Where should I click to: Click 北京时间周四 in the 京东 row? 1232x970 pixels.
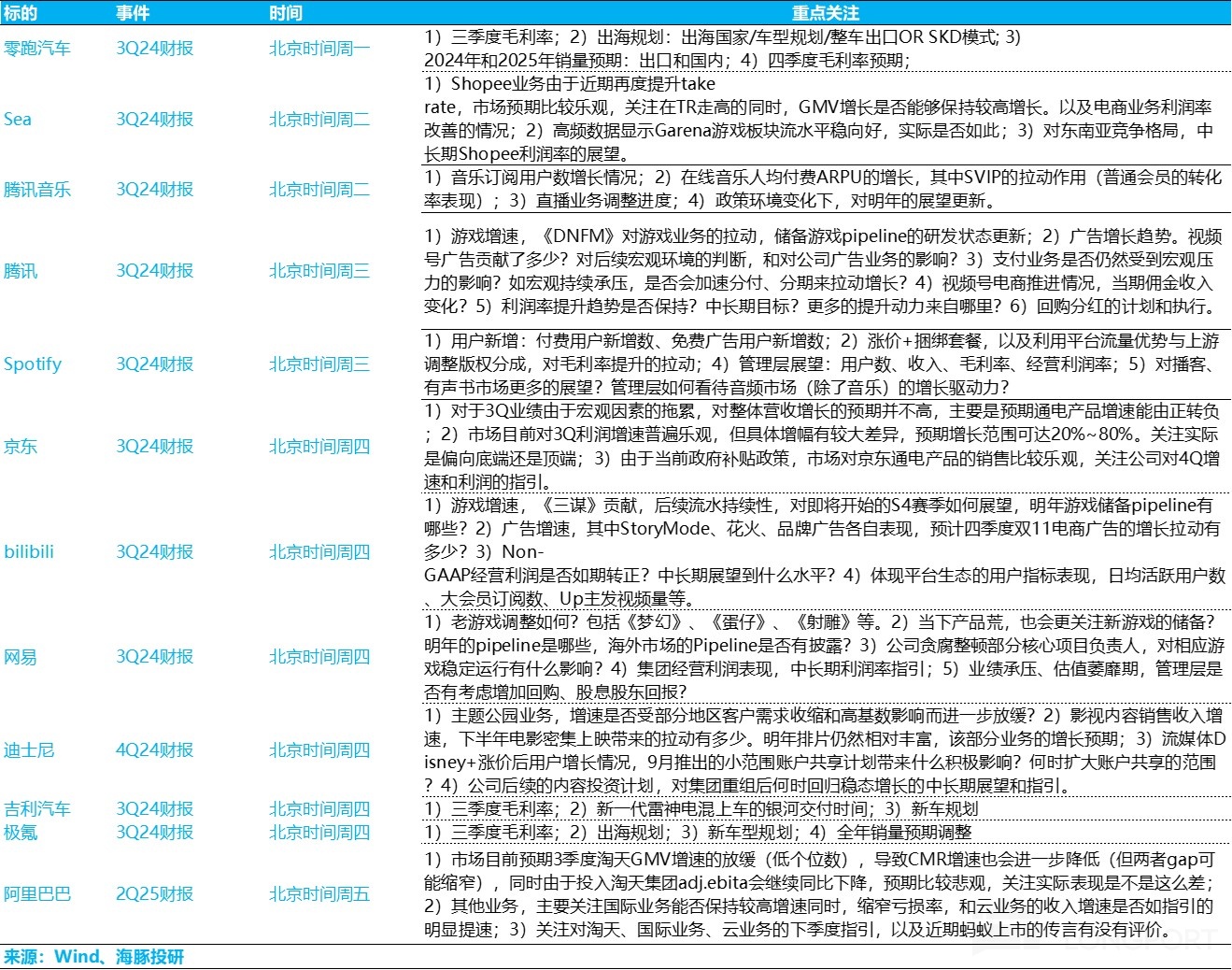click(319, 447)
